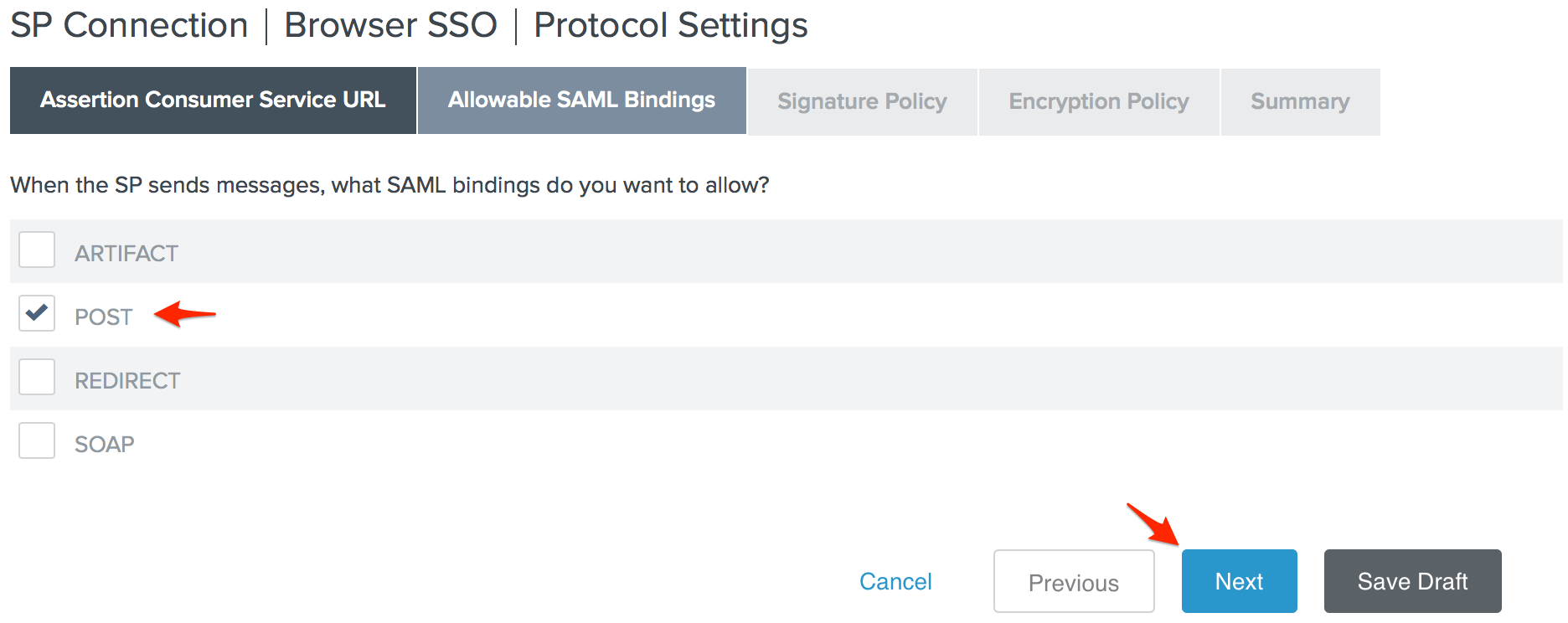Check the ARTIFACT binding checkbox
Viewport: 1568px width, 623px height.
(37, 250)
